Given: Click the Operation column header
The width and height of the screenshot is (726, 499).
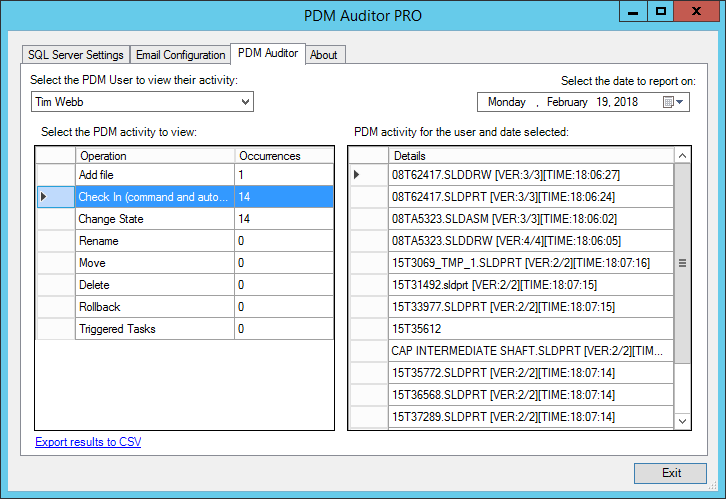Looking at the screenshot, I should [155, 156].
